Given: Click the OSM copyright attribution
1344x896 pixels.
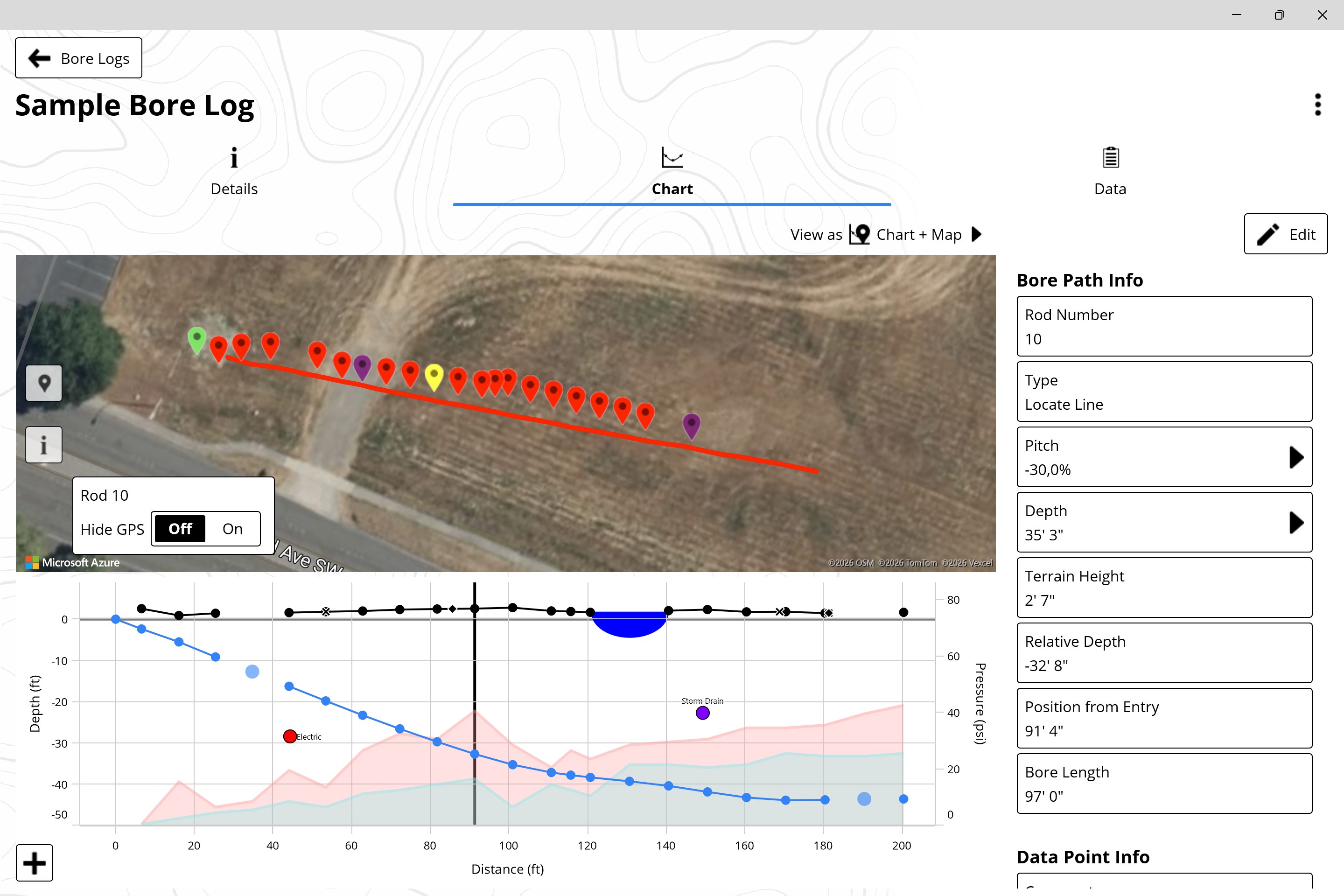Looking at the screenshot, I should pyautogui.click(x=851, y=563).
